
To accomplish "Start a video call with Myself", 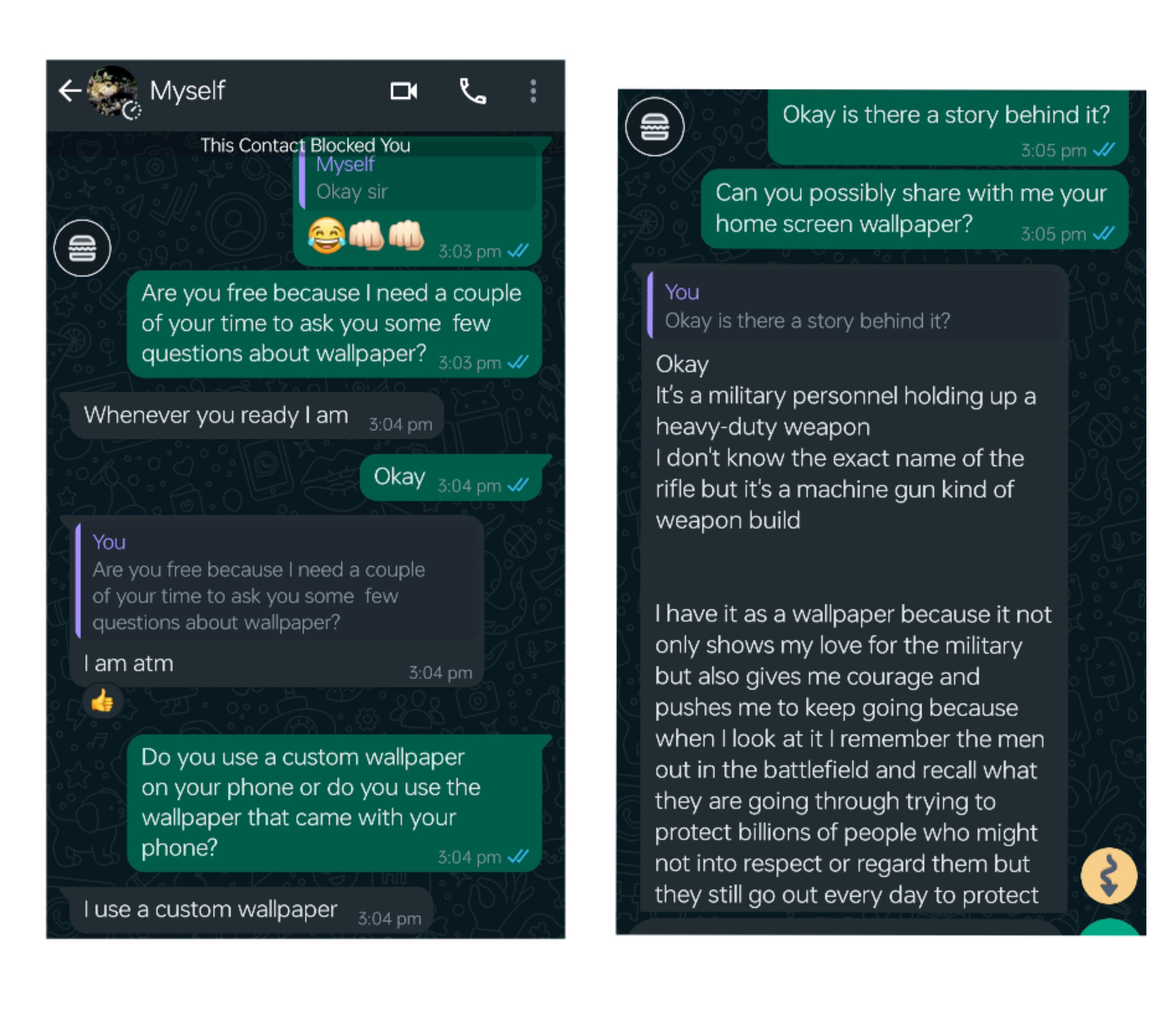I will (404, 91).
